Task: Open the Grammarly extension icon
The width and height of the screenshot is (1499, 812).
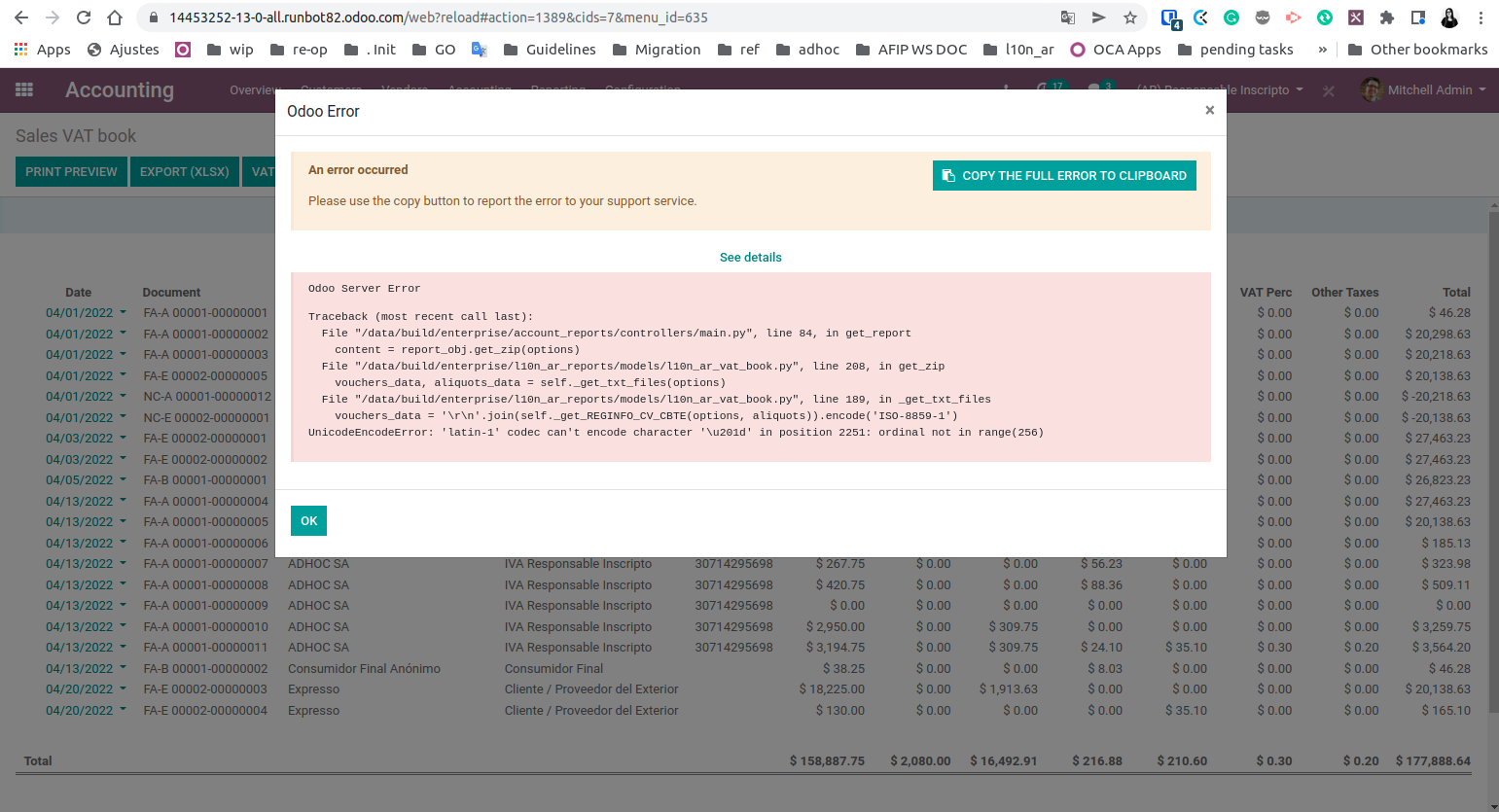Action: click(x=1231, y=18)
